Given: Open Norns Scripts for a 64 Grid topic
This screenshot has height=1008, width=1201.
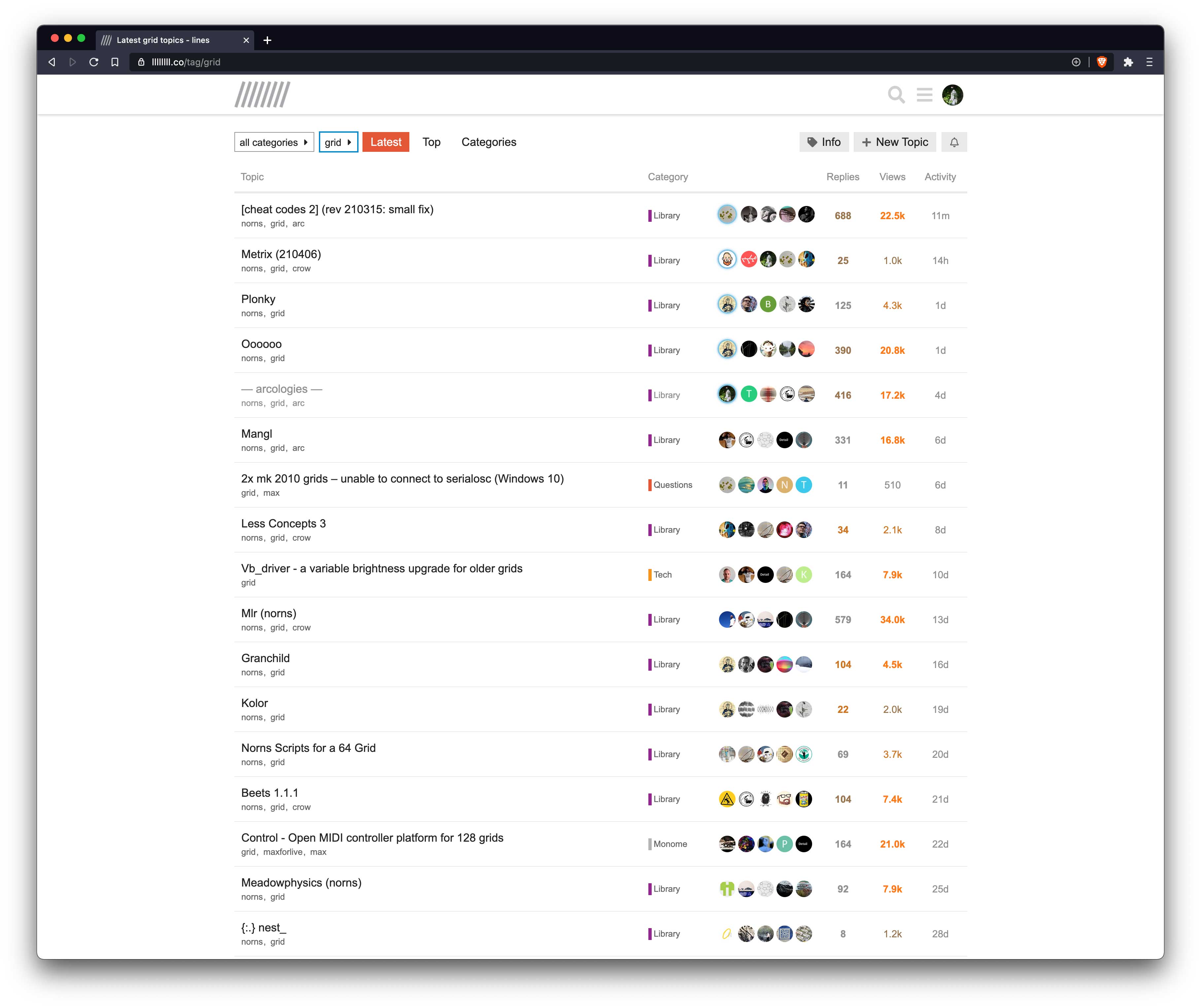Looking at the screenshot, I should pos(308,748).
